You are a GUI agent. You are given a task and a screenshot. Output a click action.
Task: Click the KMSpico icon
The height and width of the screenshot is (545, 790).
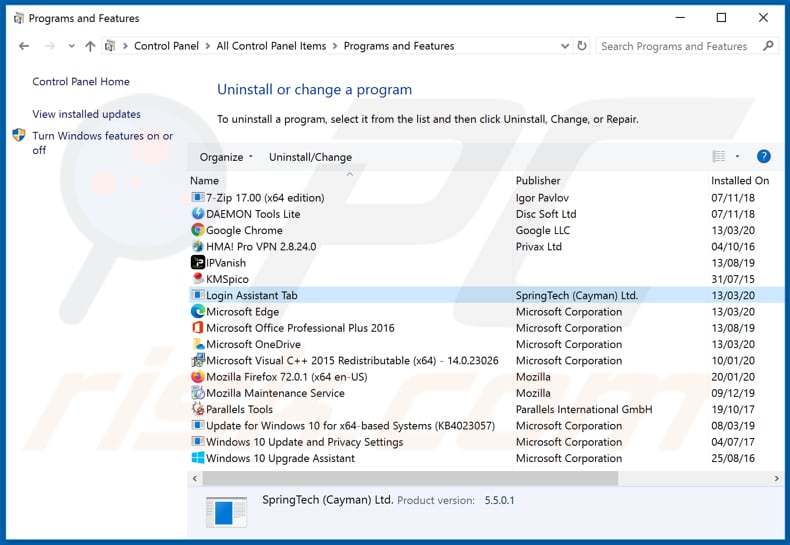(198, 279)
